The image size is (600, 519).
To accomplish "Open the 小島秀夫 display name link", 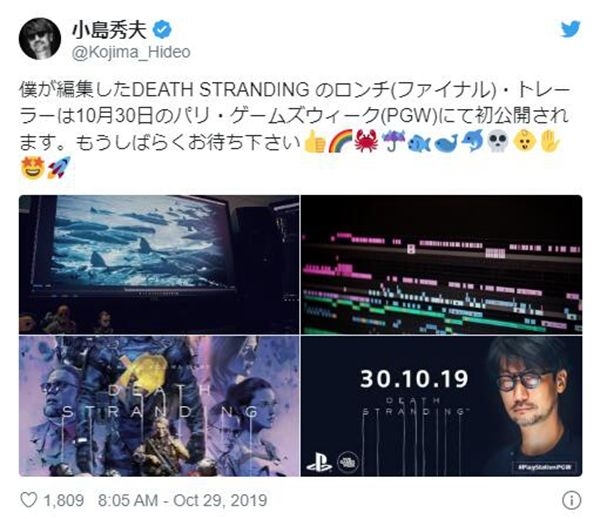I will point(109,30).
